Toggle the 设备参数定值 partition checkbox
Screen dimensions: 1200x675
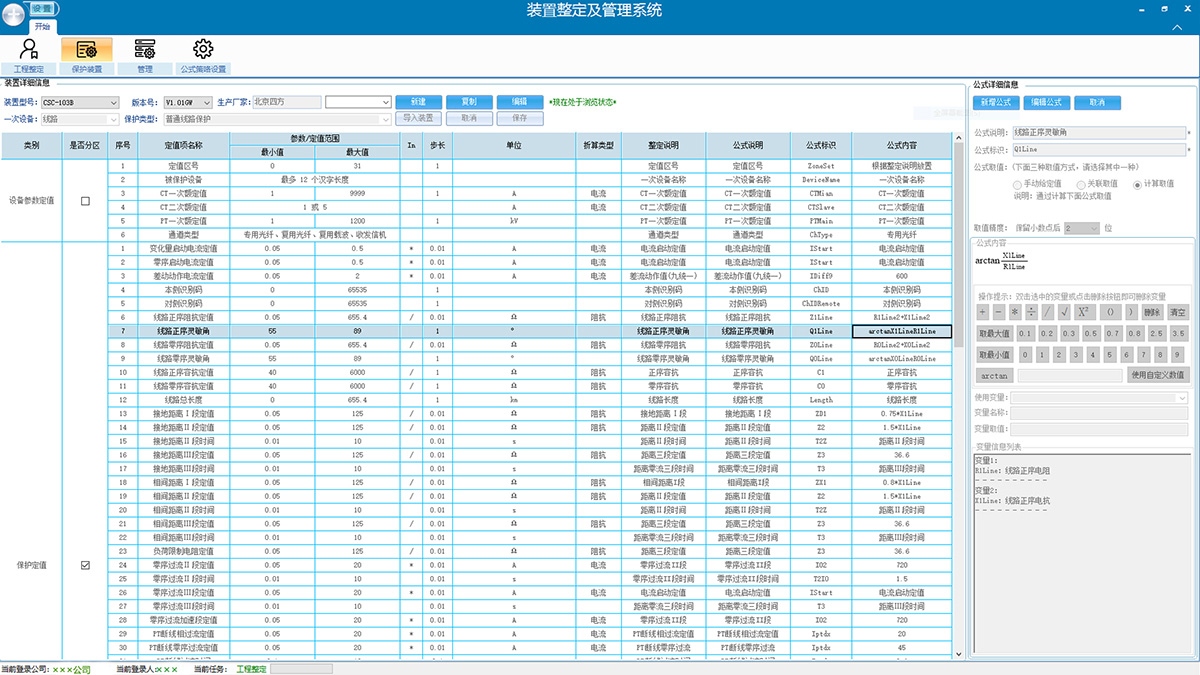point(85,201)
